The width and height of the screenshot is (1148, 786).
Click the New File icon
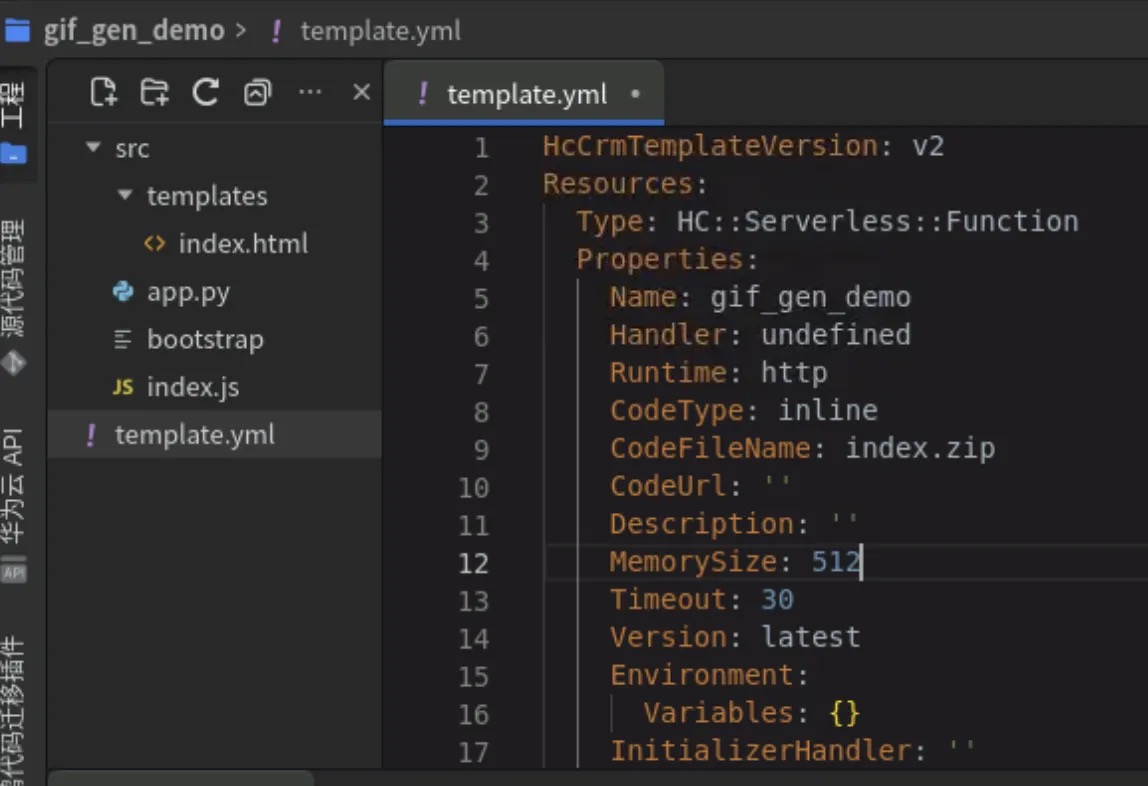(x=103, y=93)
